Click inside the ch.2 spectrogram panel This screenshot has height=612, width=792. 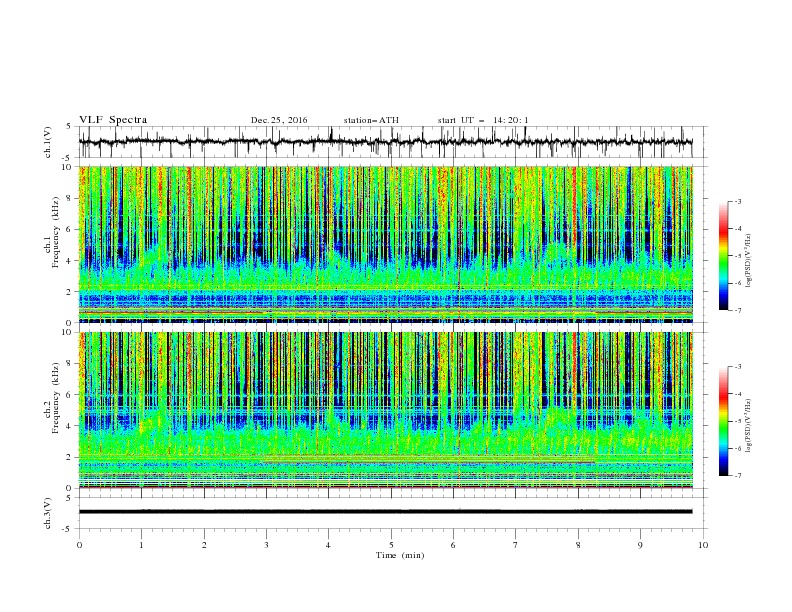[x=385, y=410]
